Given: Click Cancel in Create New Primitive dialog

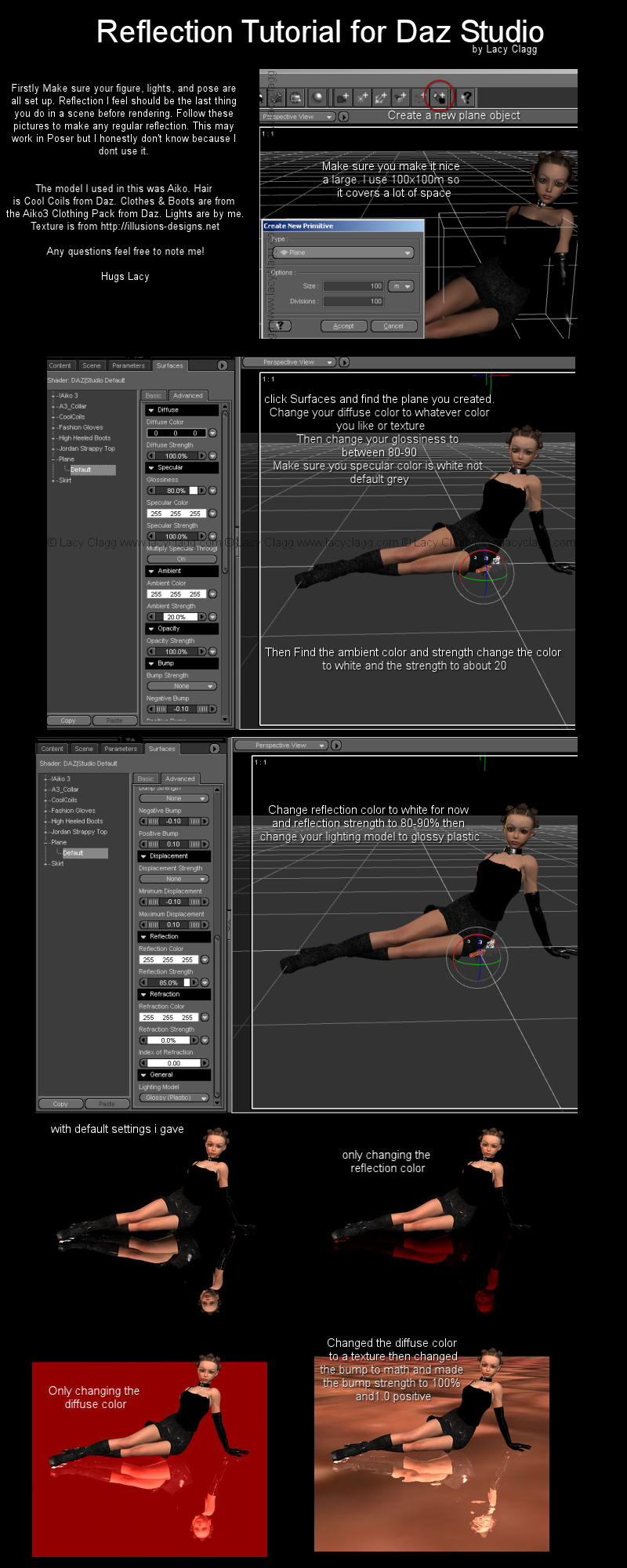Looking at the screenshot, I should pos(393,325).
